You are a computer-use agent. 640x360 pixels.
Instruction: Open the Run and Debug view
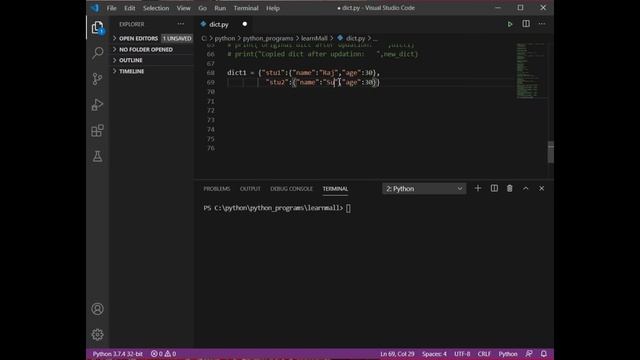(x=98, y=104)
